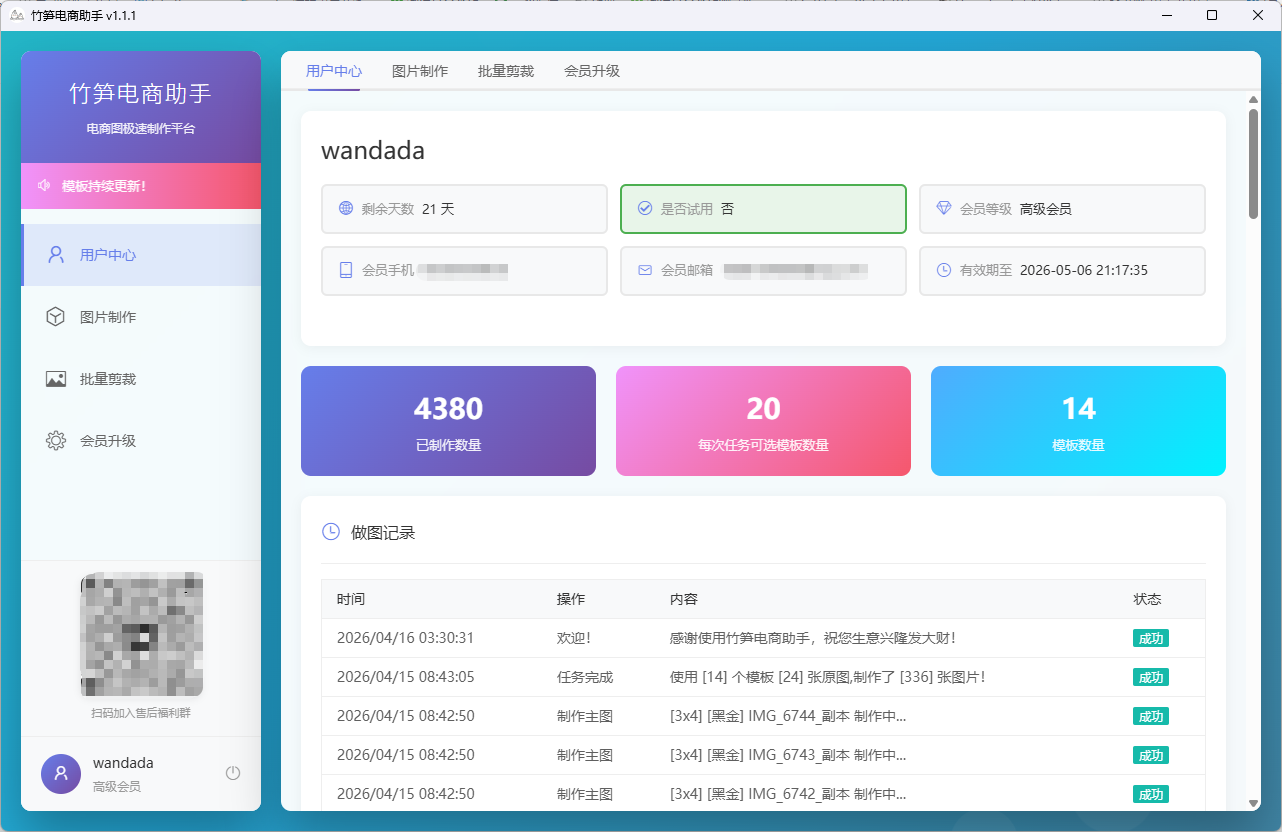Click the phone icon on 会员手机 card
This screenshot has height=832, width=1282.
(341, 270)
